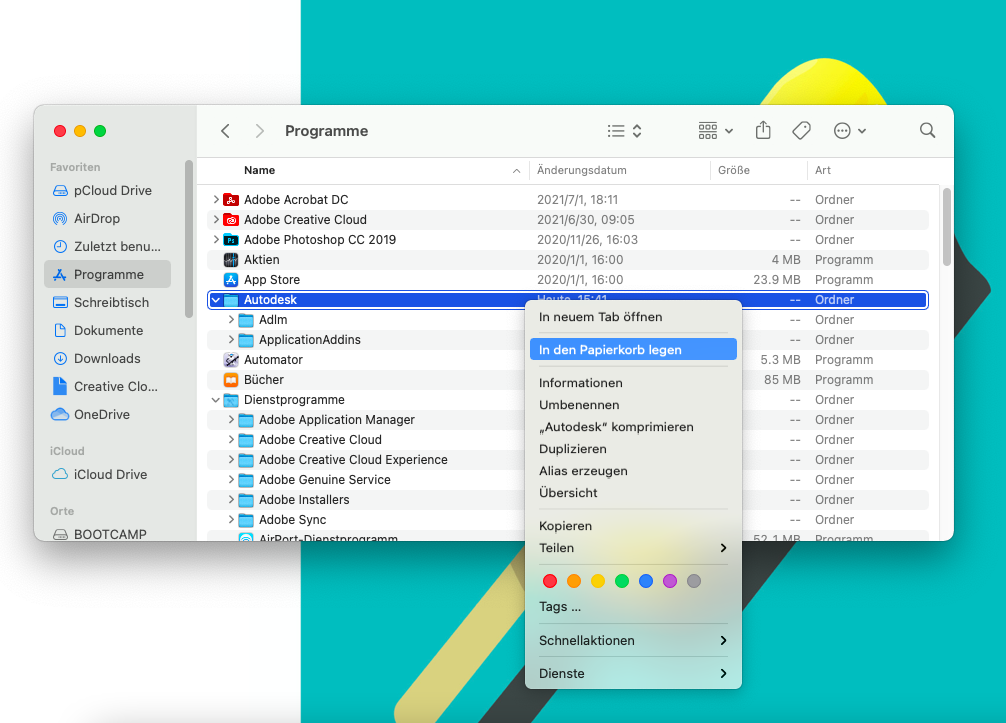Screen dimensions: 1006x723
Task: Select the Bücher app icon
Action: pyautogui.click(x=231, y=380)
